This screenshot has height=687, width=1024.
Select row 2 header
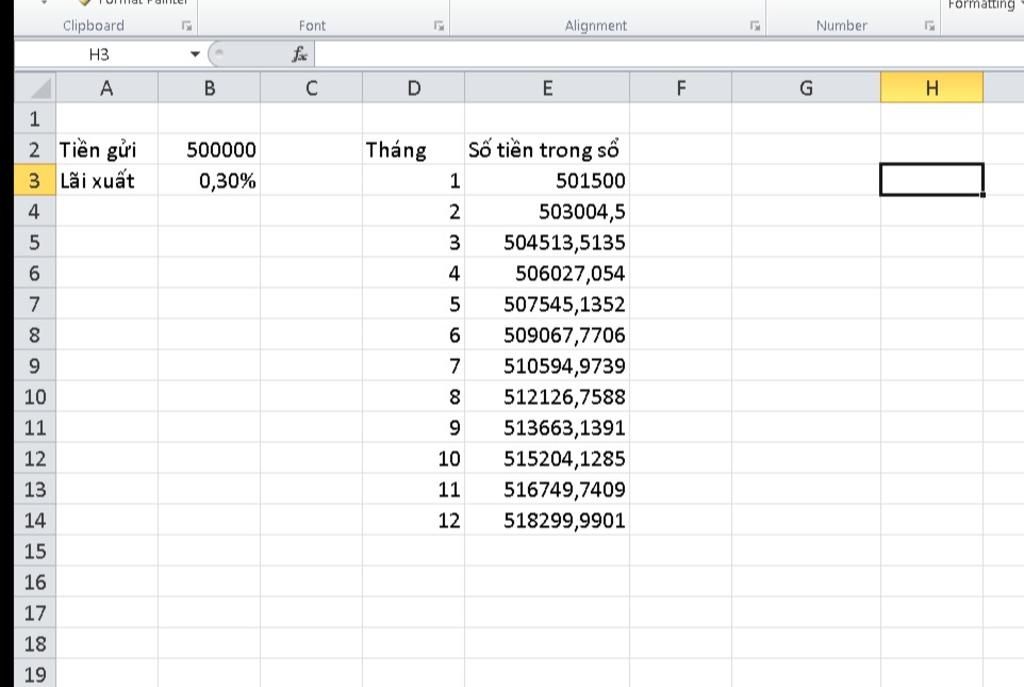(x=35, y=150)
